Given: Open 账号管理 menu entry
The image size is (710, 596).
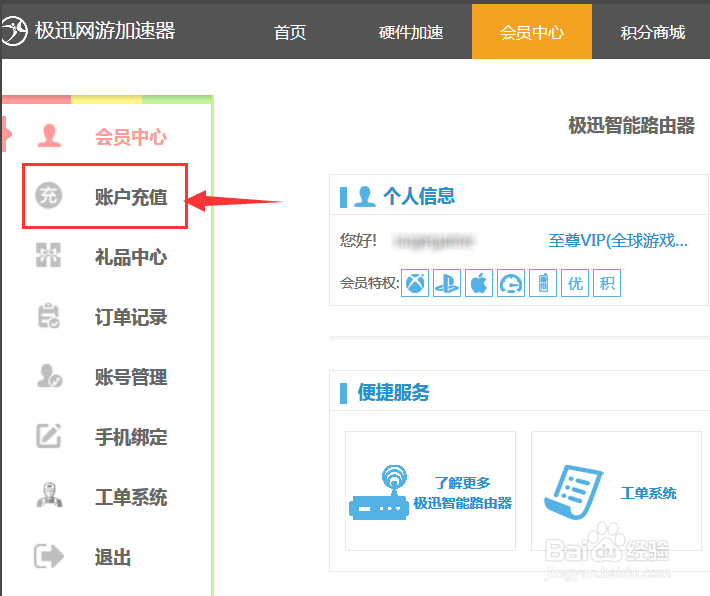Looking at the screenshot, I should (x=131, y=377).
